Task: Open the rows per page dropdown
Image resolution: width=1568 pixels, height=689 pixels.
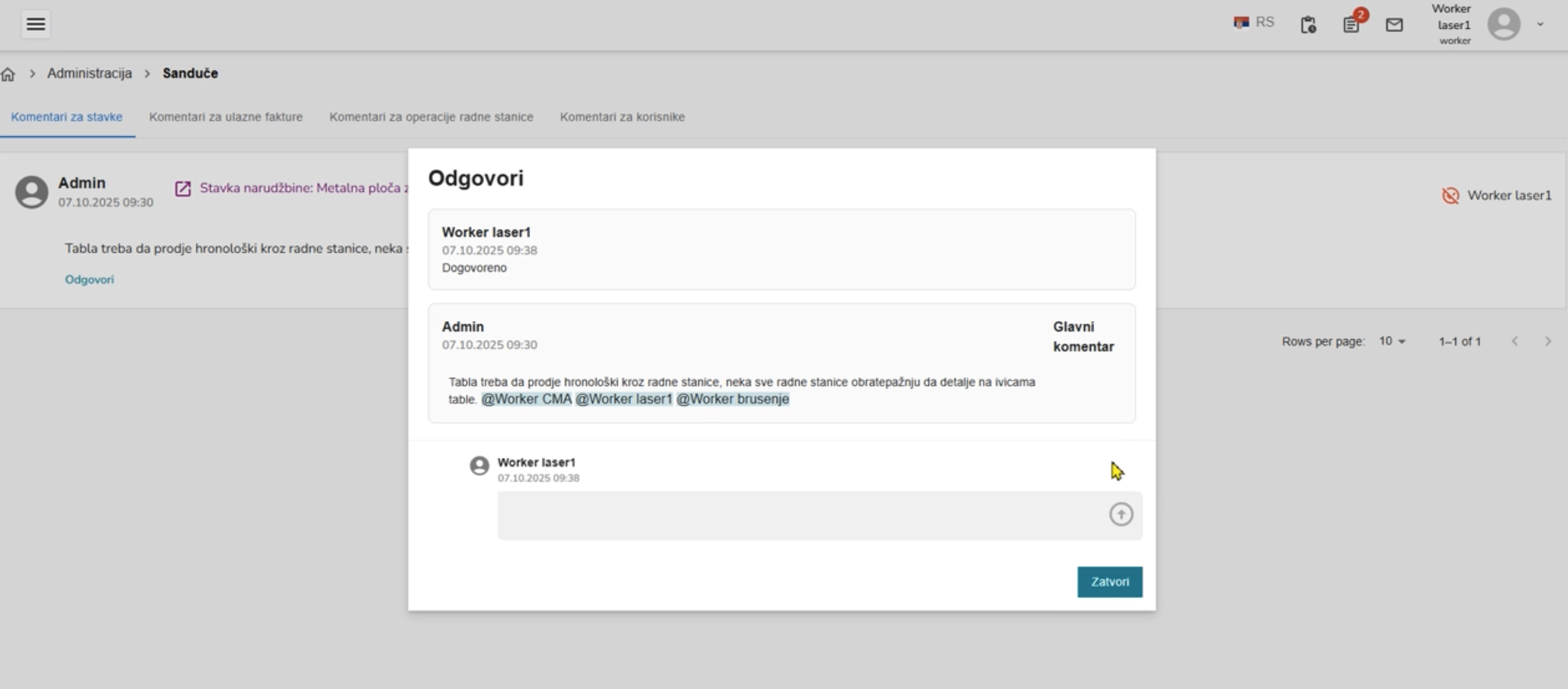Action: 1392,341
